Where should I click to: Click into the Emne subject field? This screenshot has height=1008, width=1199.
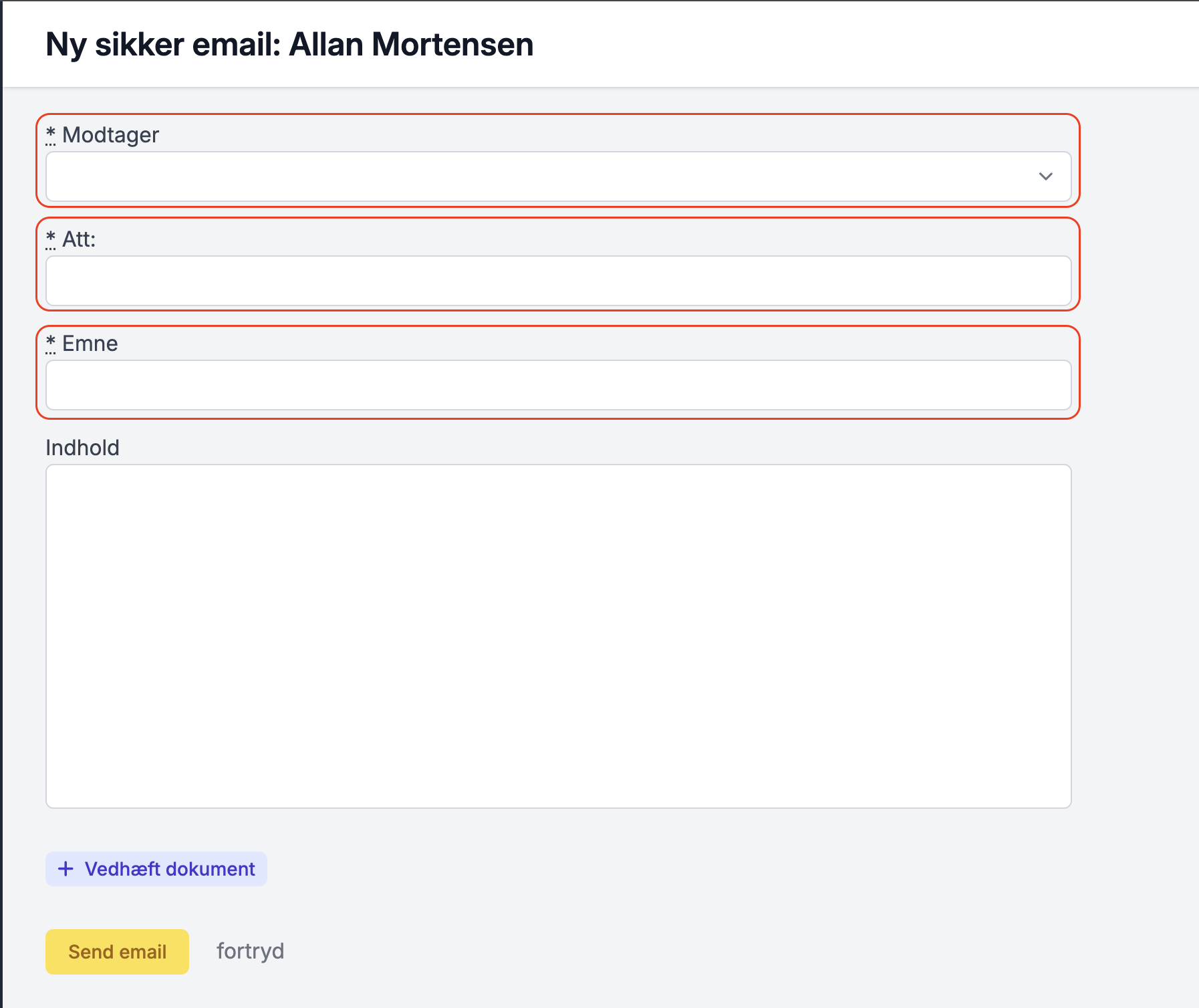tap(558, 385)
